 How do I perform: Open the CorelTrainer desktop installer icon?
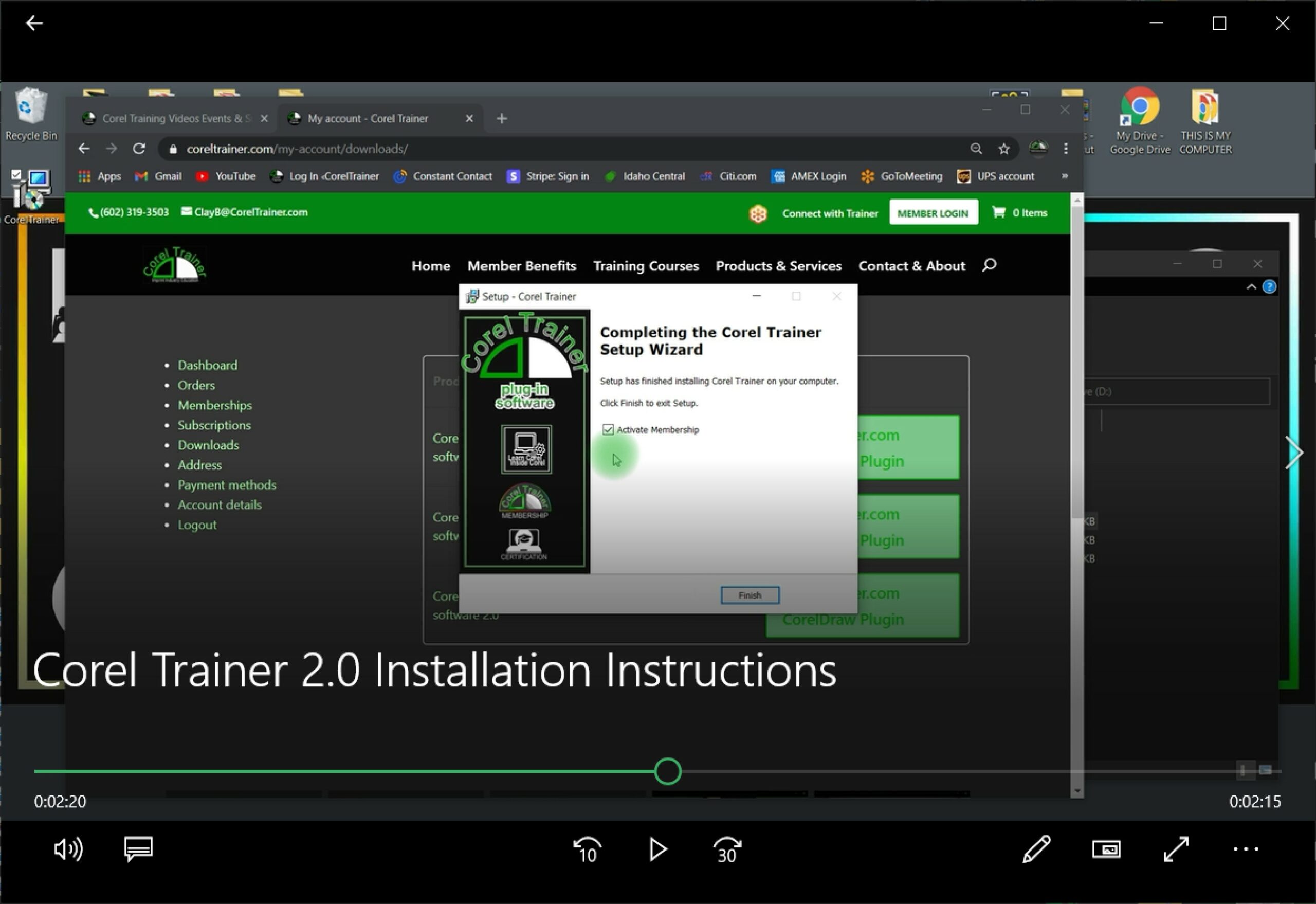(31, 197)
